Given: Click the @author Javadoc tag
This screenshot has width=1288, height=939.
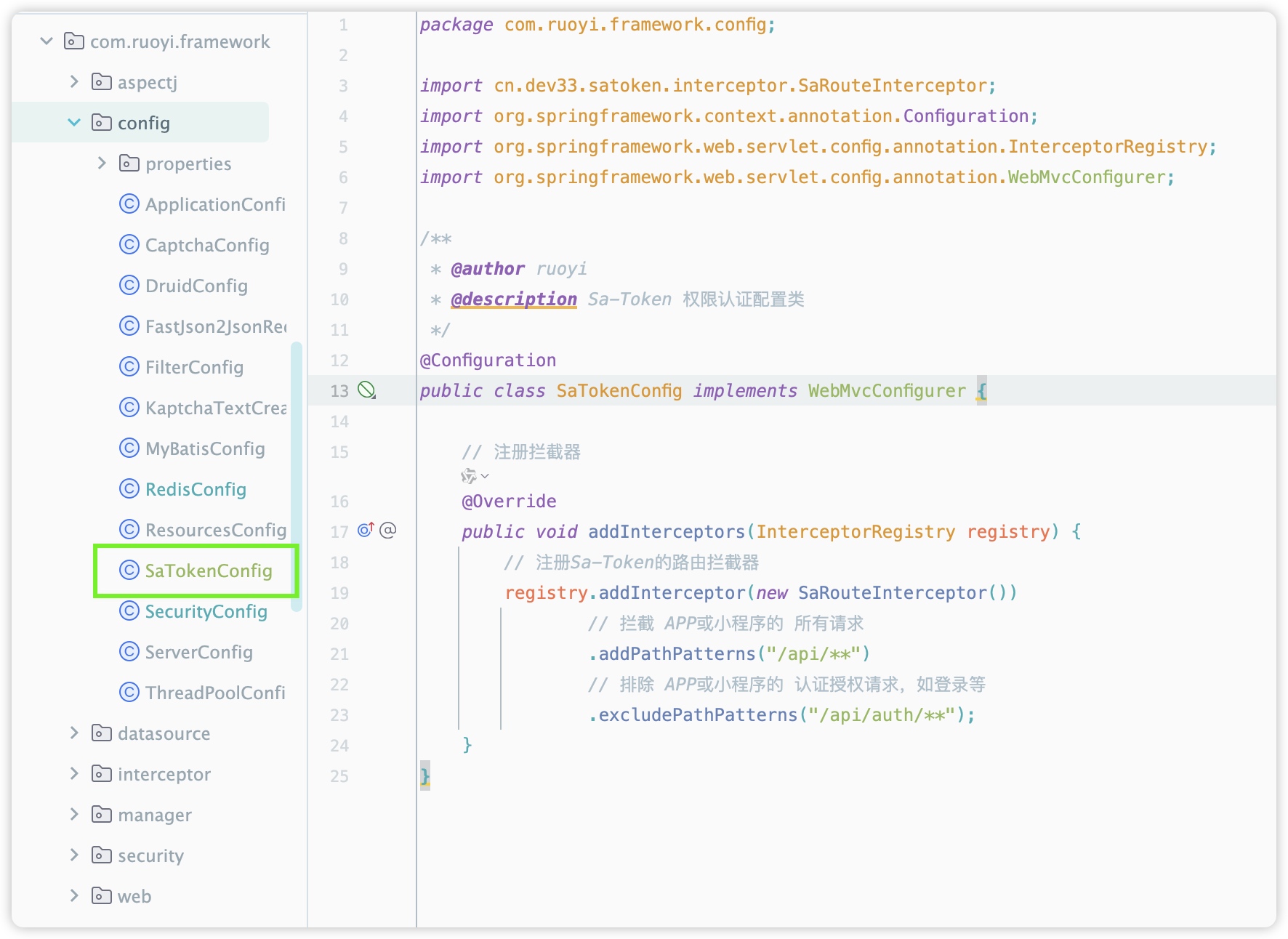Looking at the screenshot, I should 488,269.
